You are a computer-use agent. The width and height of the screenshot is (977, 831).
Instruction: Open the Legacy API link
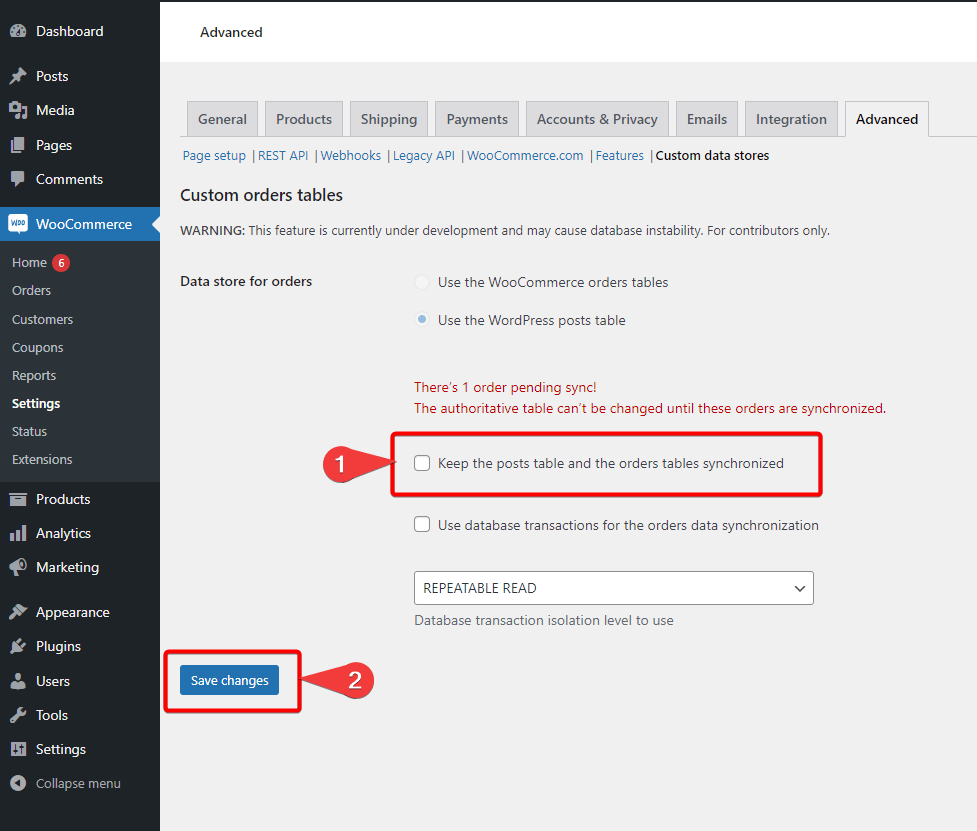(x=424, y=156)
